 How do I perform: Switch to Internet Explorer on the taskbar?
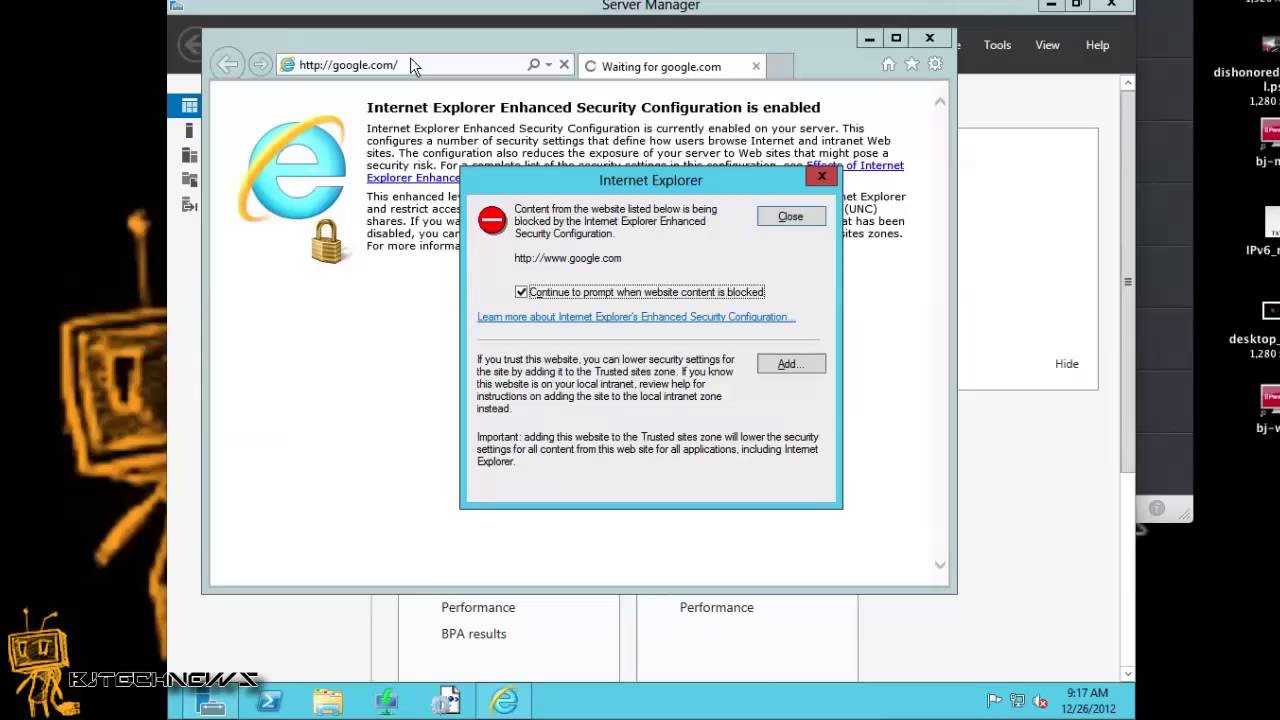point(504,702)
